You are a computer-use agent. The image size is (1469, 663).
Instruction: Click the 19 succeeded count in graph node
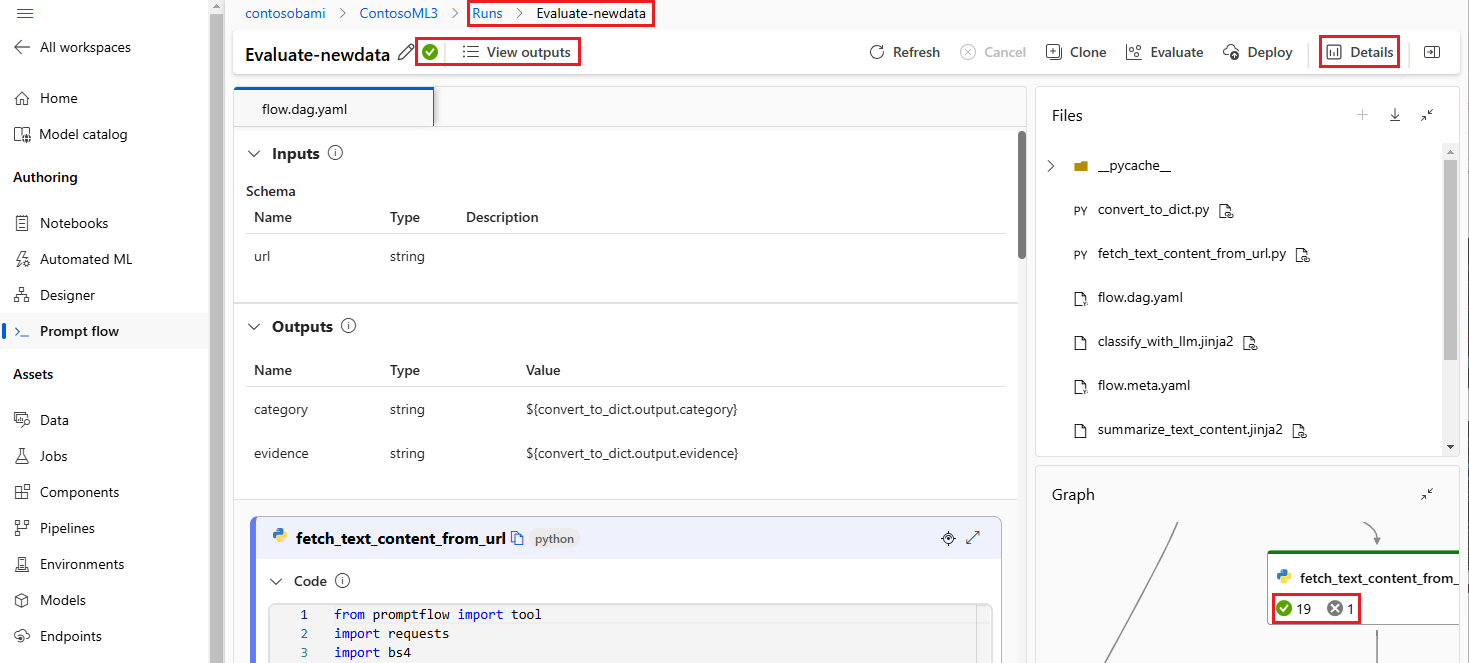(1293, 608)
